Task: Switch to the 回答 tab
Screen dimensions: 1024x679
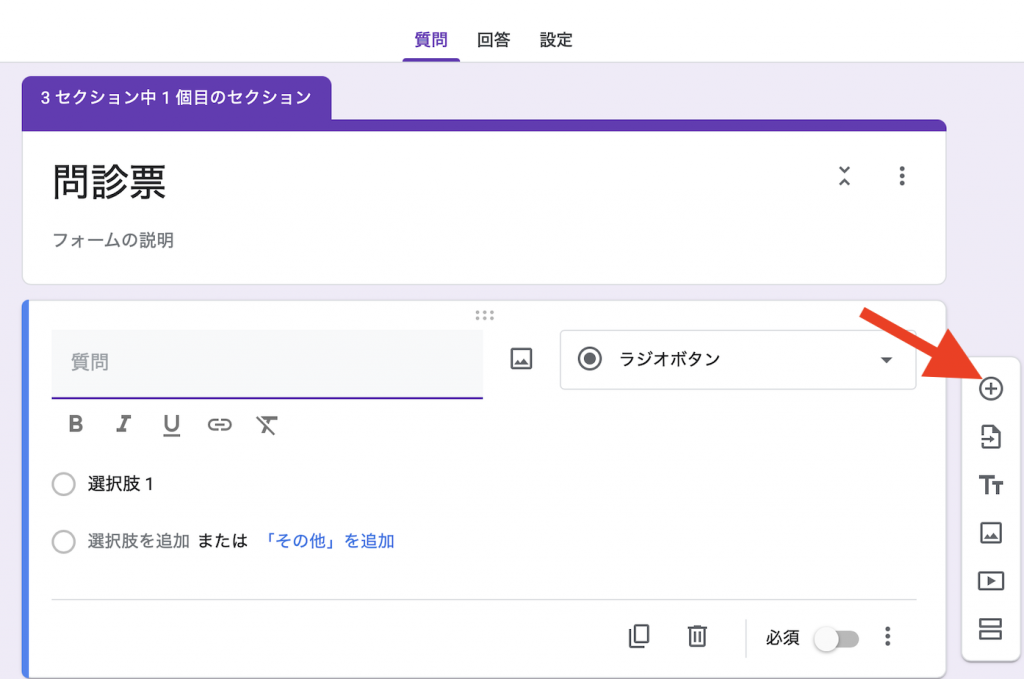Action: pos(493,40)
